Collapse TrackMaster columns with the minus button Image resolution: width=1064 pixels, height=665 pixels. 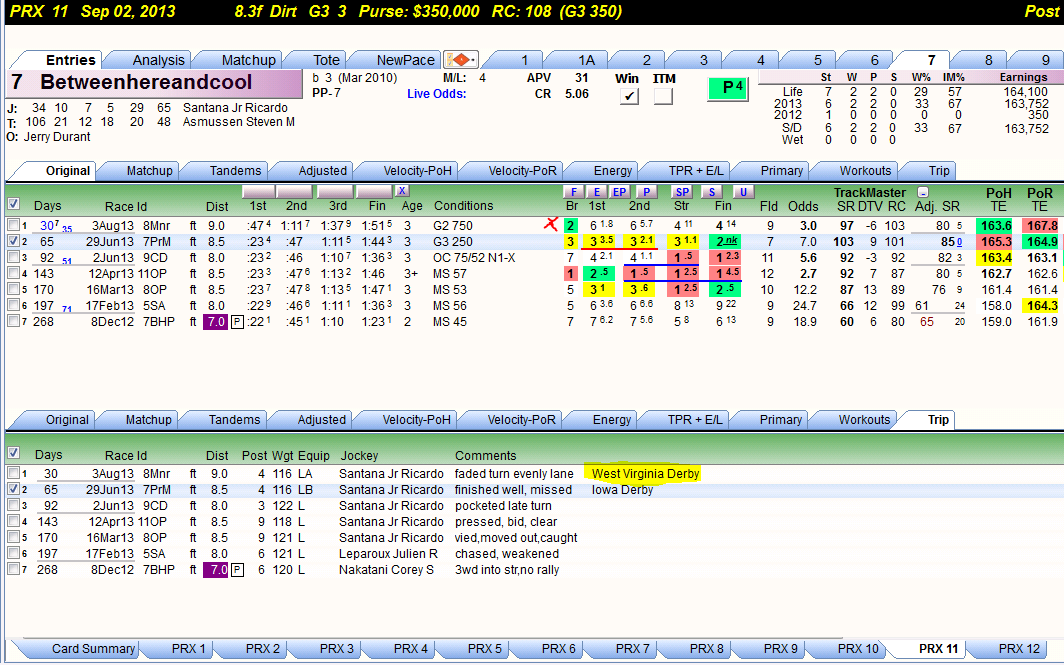923,192
